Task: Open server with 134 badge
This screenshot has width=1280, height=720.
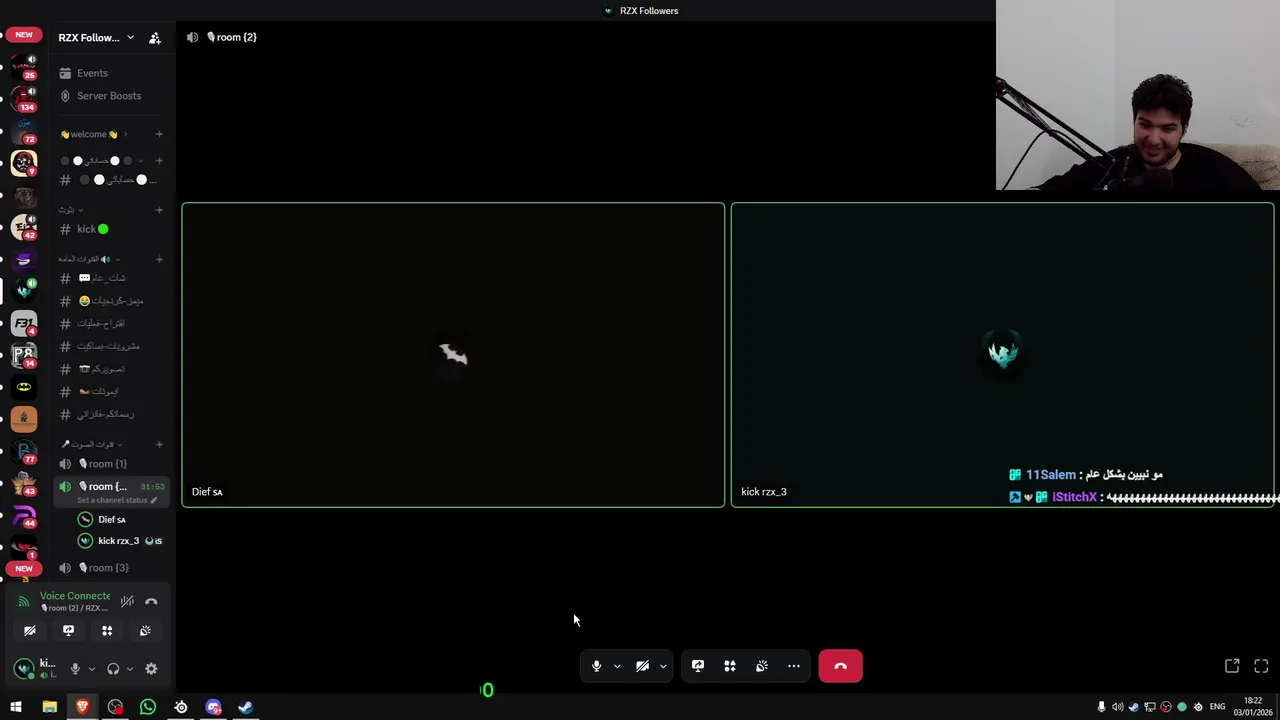Action: [24, 98]
